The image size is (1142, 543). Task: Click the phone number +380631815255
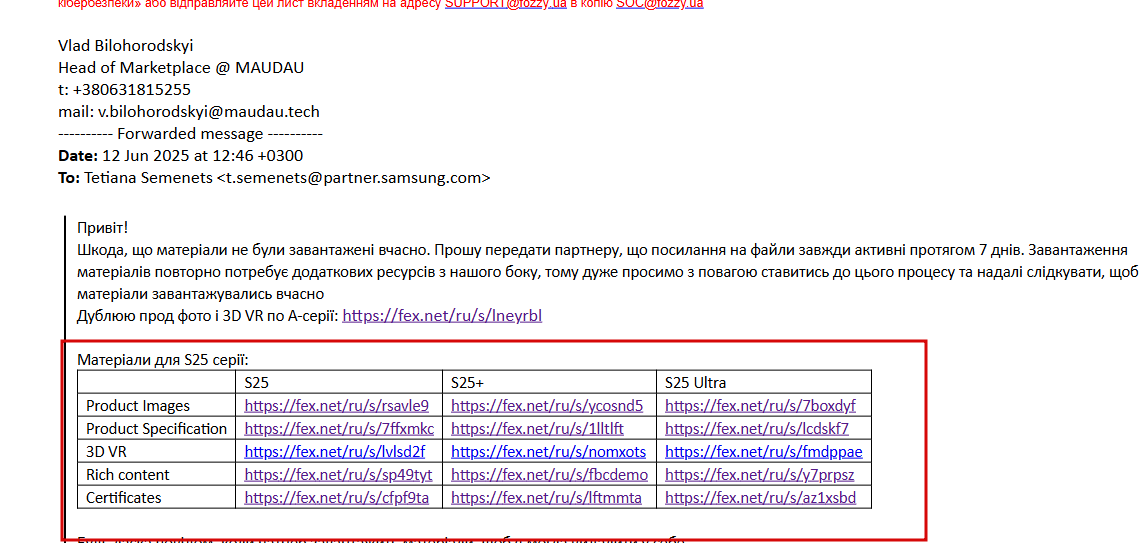pos(132,90)
